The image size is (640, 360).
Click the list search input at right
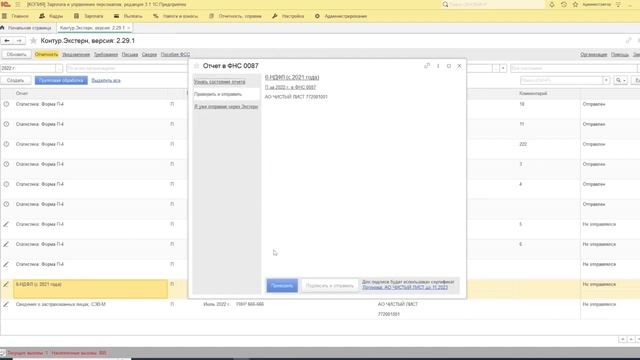click(x=562, y=80)
